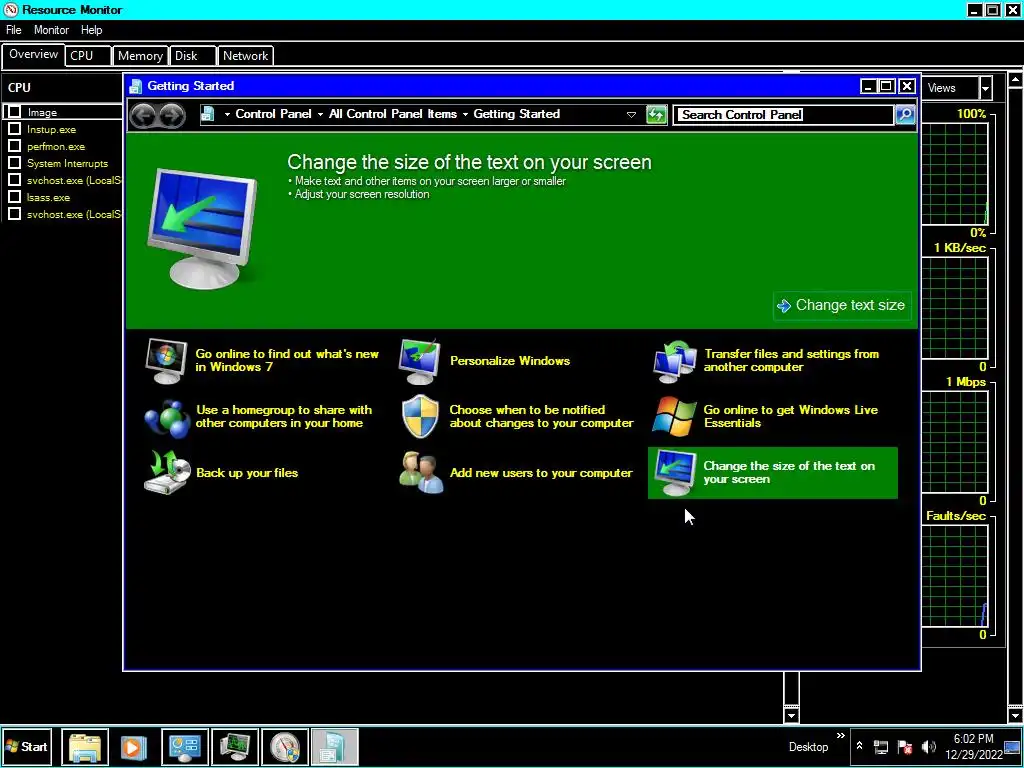Click the Back arrow in Getting Started window

tap(143, 116)
